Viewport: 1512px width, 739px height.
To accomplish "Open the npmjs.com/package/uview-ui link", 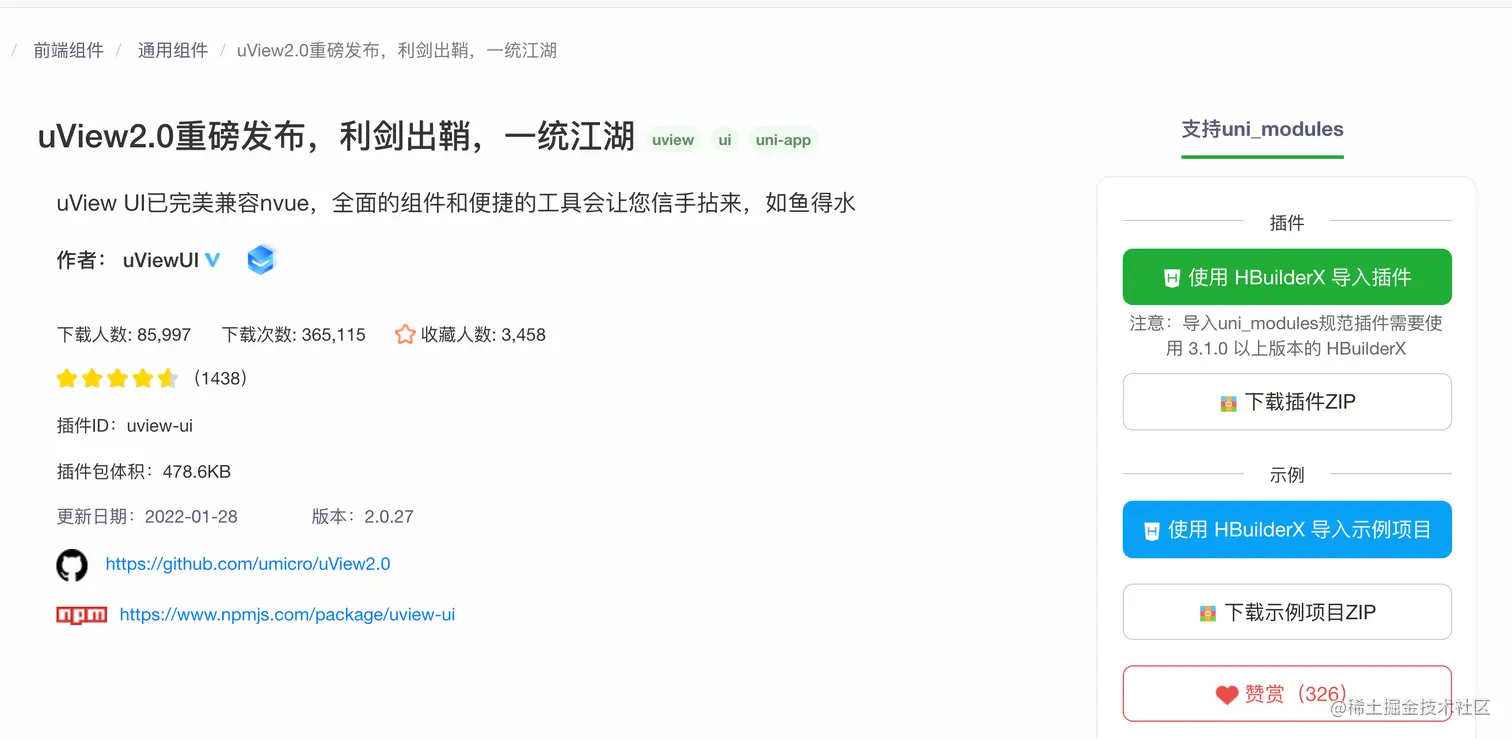I will (287, 614).
